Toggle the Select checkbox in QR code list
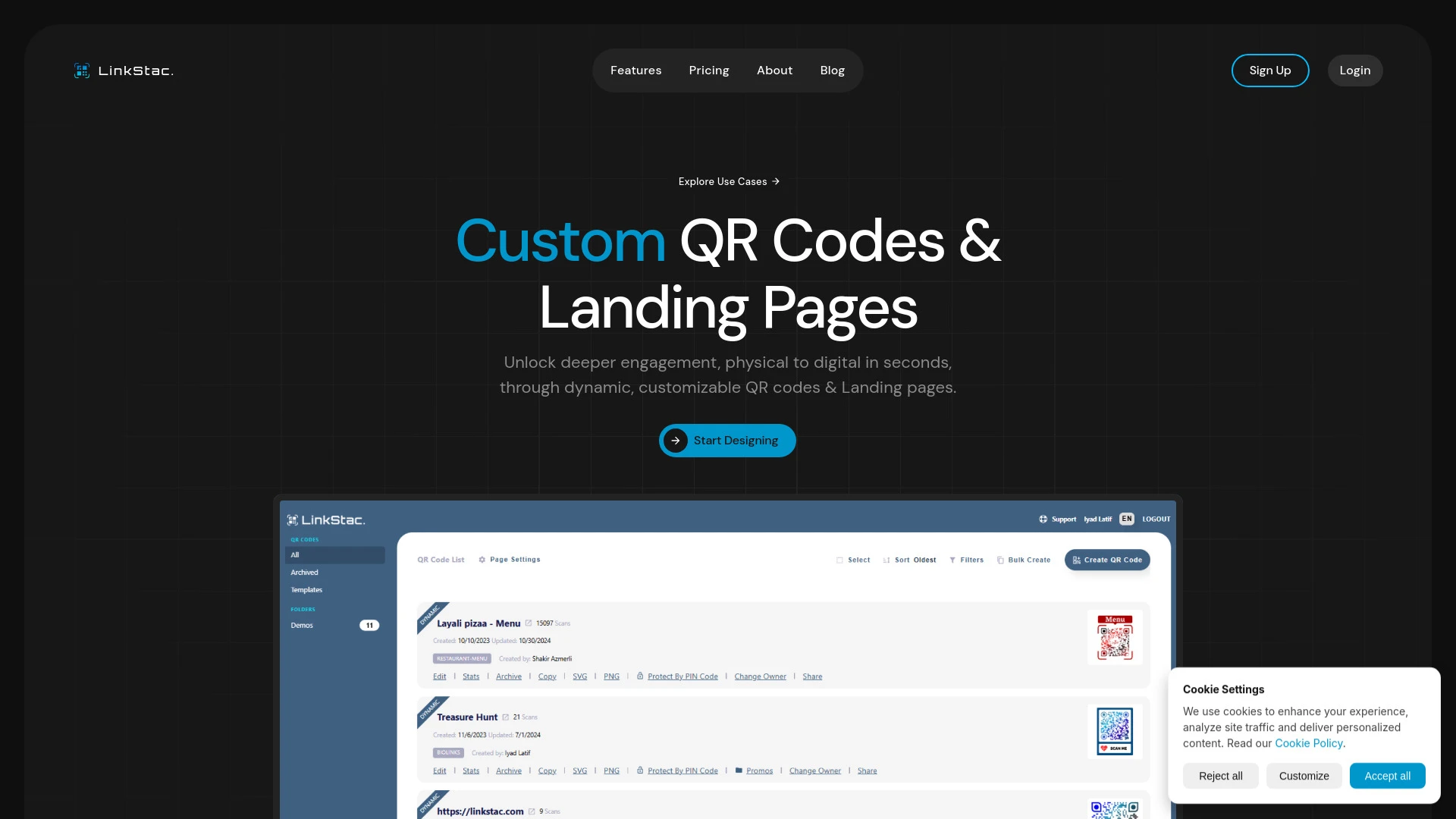1456x819 pixels. coord(838,559)
